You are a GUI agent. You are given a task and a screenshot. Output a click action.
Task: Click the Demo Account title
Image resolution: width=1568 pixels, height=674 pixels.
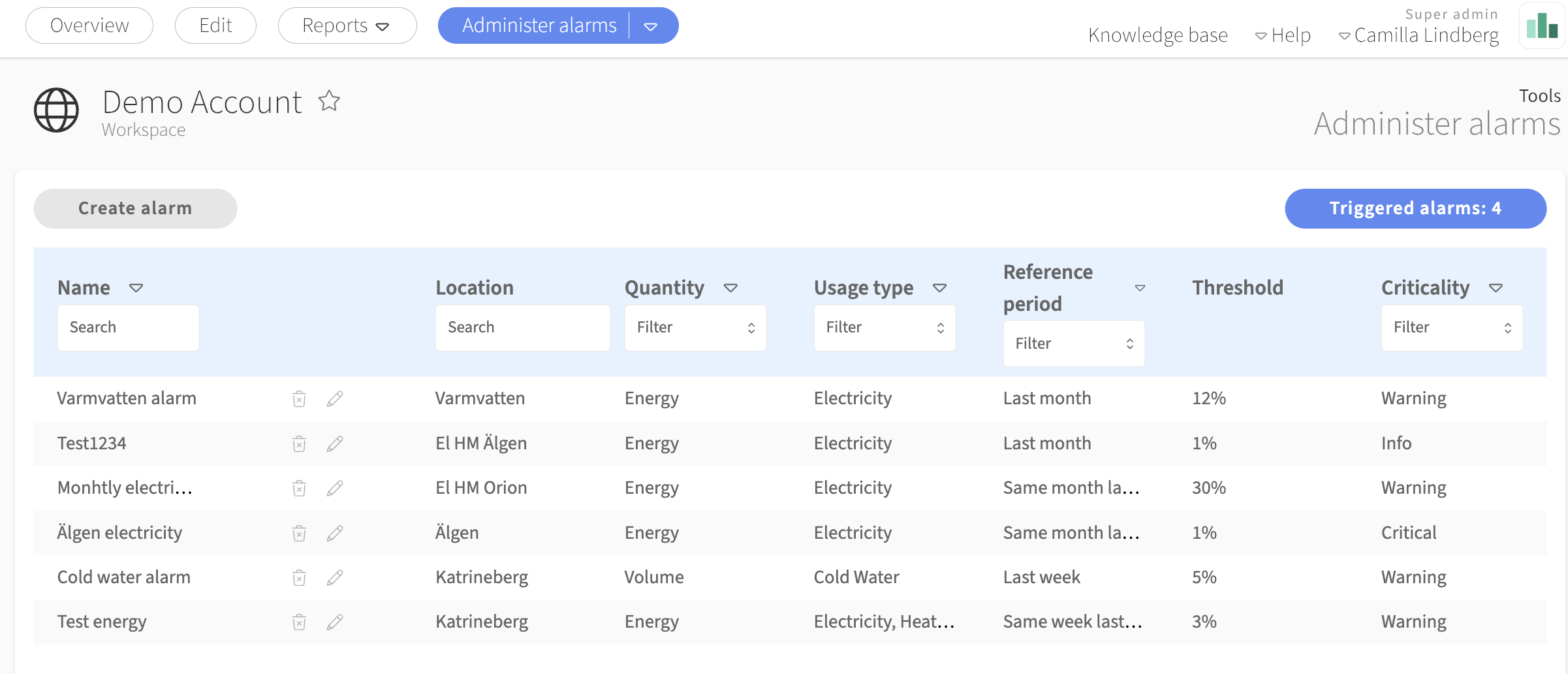click(202, 102)
